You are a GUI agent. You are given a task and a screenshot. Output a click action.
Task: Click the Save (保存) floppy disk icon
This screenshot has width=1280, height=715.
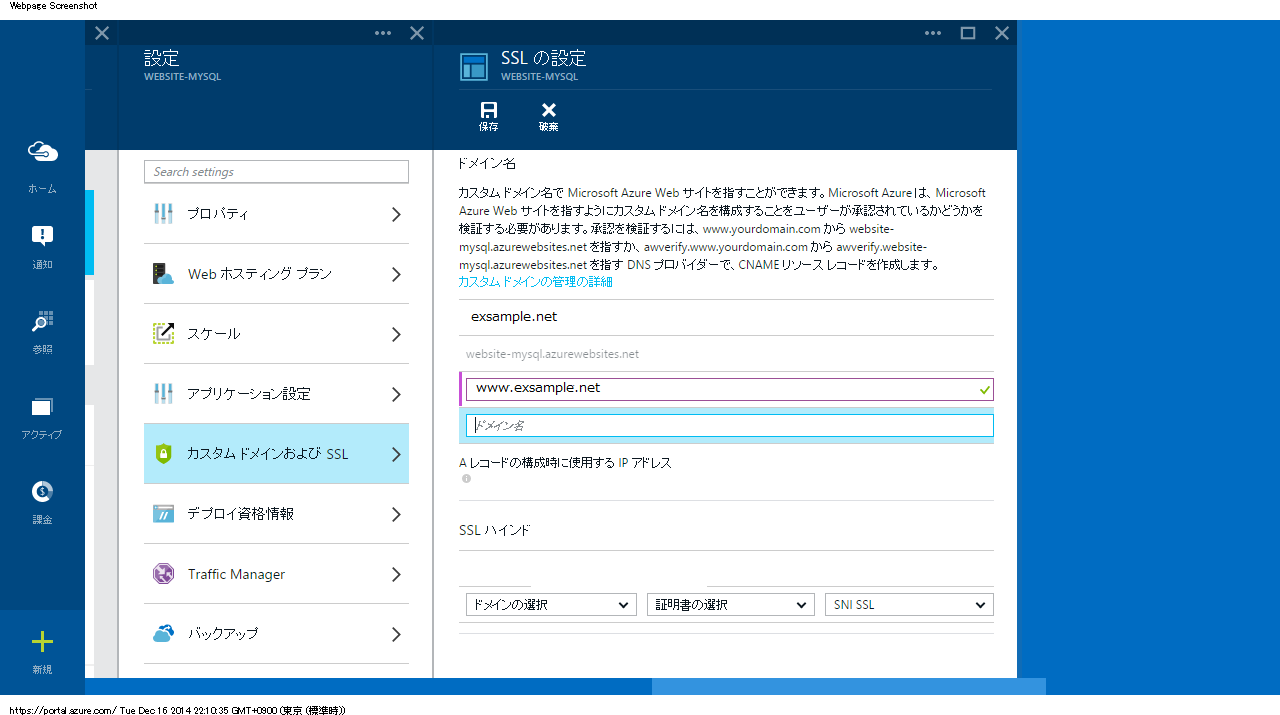point(488,111)
